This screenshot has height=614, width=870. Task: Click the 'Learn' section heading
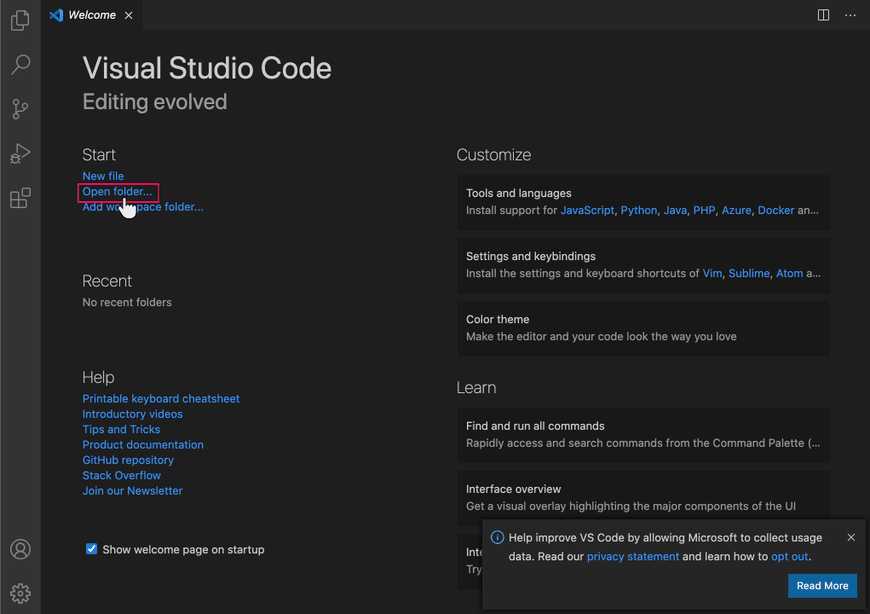point(476,388)
